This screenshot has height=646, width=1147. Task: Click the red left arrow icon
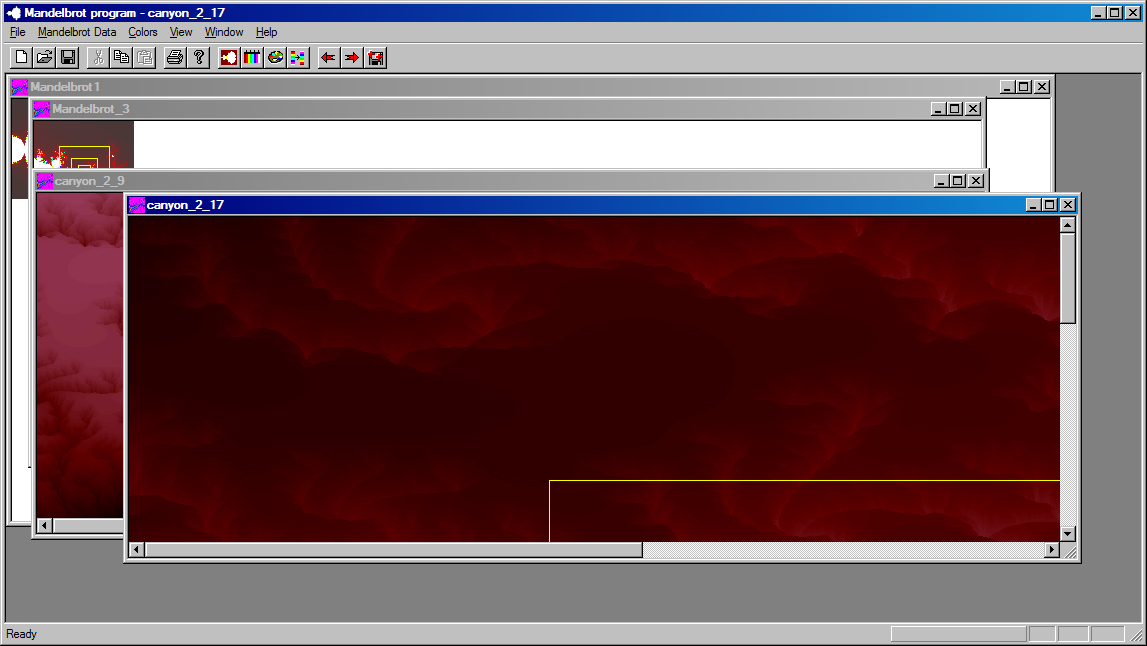point(328,58)
